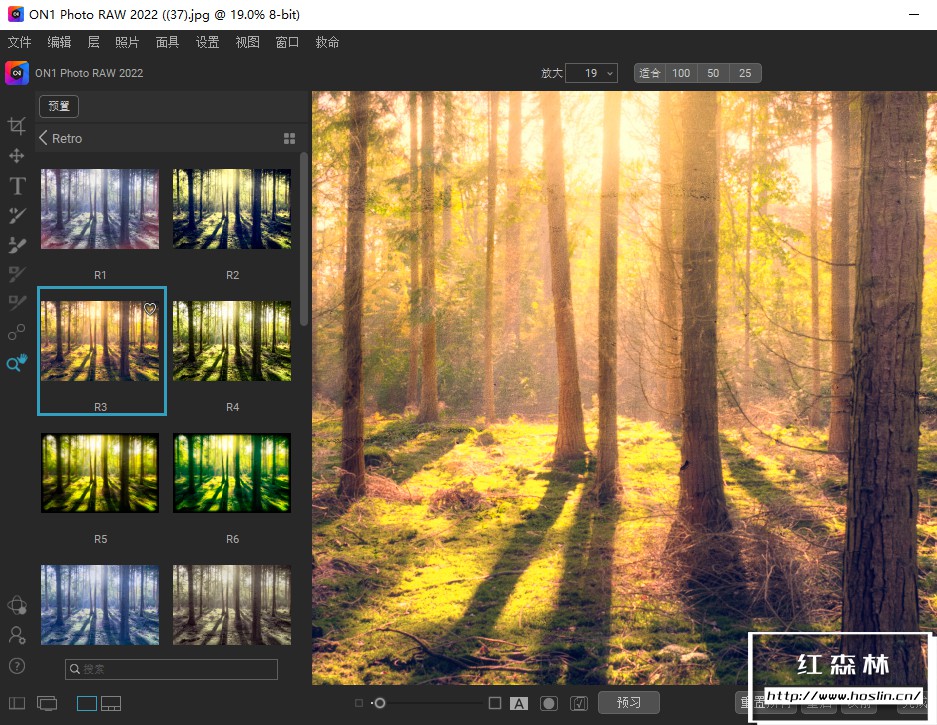
Task: Select the R6 preset thumbnail
Action: (x=232, y=473)
